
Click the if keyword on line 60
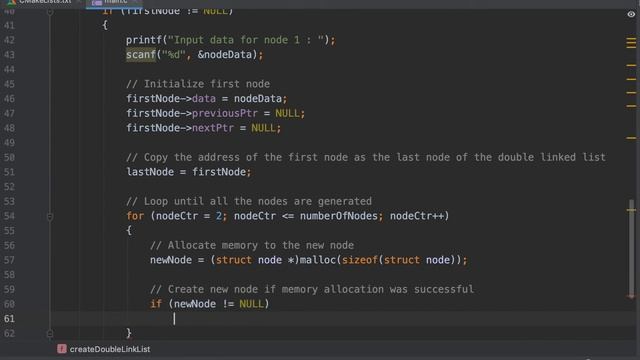click(156, 304)
